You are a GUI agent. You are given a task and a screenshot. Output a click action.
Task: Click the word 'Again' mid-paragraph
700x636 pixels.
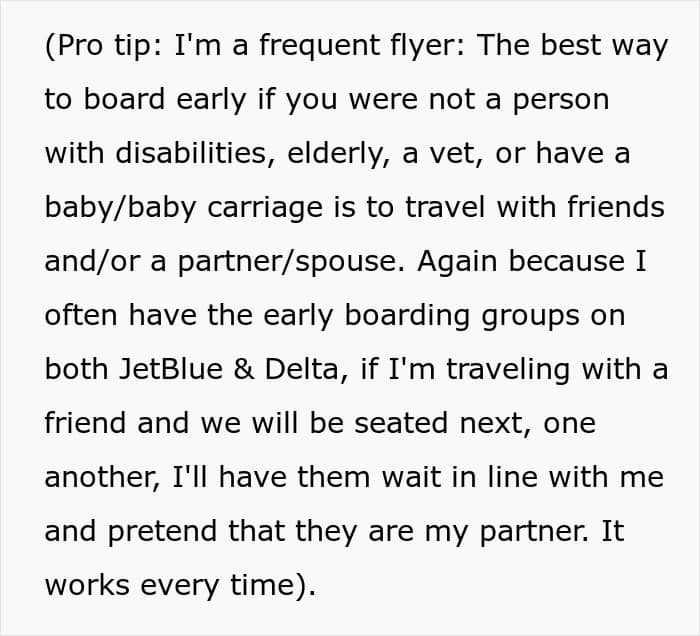(x=457, y=262)
